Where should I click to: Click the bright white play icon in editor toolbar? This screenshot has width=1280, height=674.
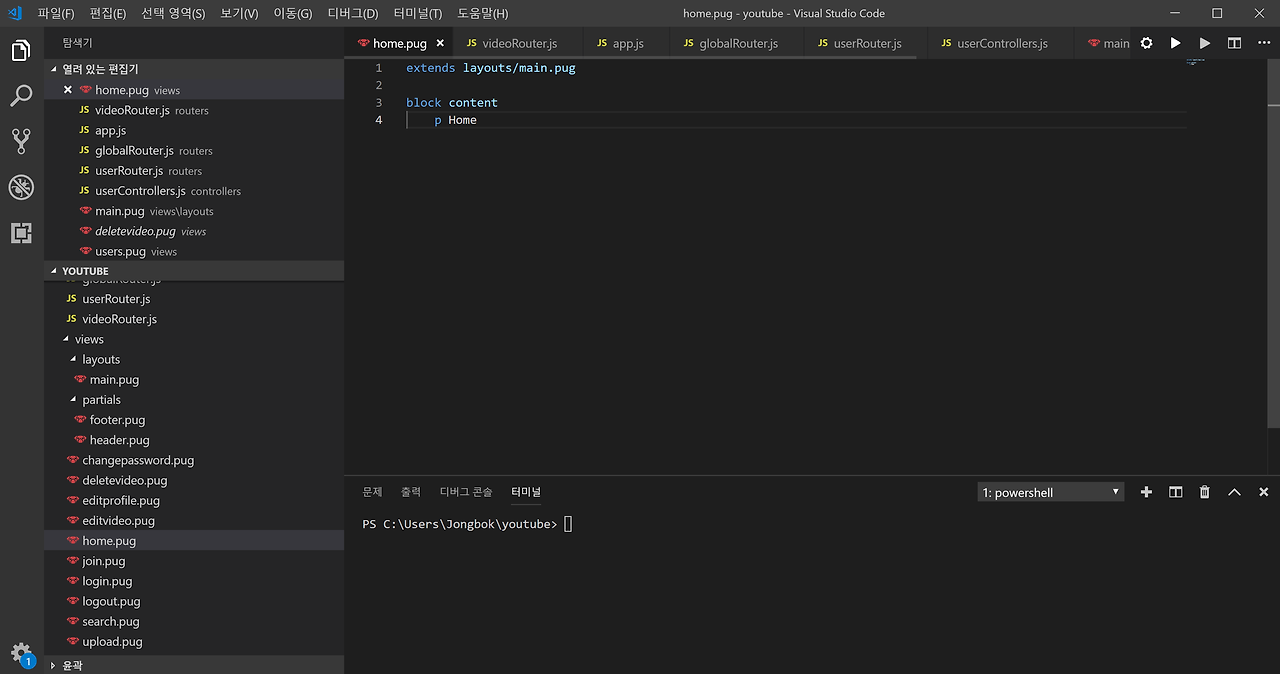(1175, 43)
